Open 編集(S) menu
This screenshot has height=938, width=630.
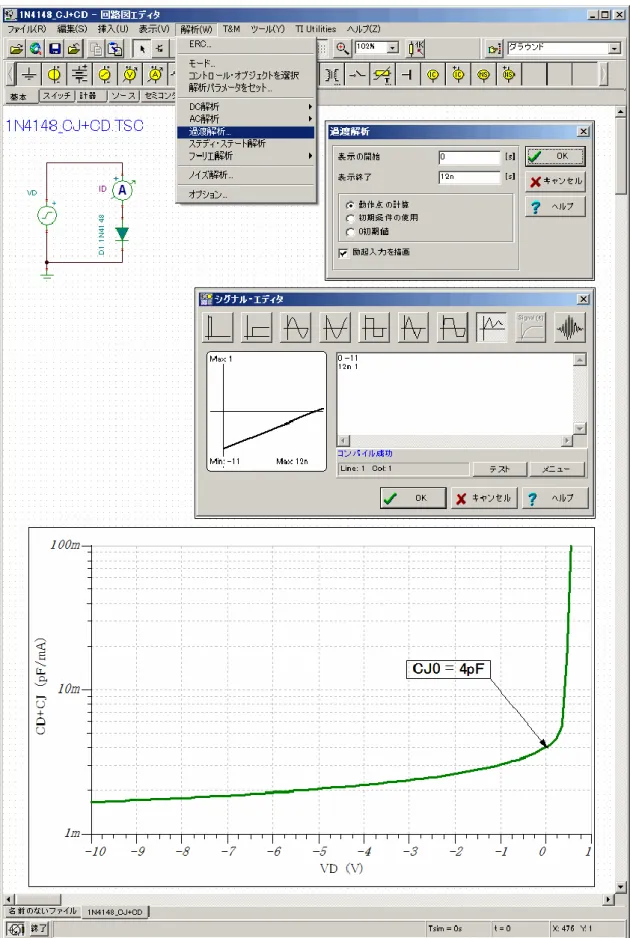click(x=72, y=29)
